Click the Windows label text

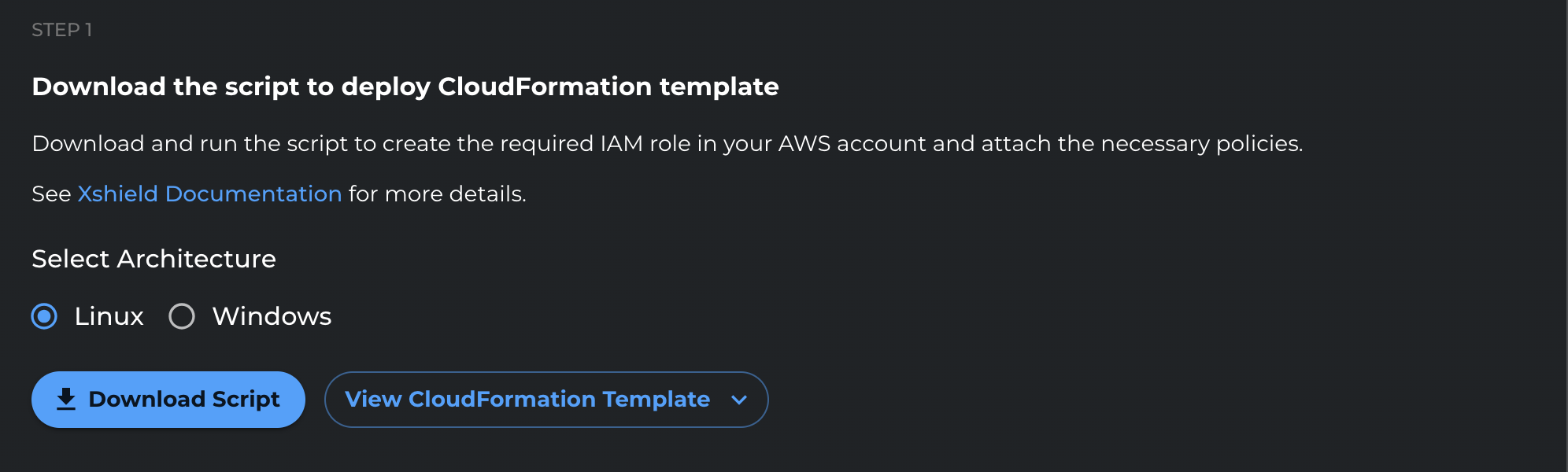click(x=271, y=316)
